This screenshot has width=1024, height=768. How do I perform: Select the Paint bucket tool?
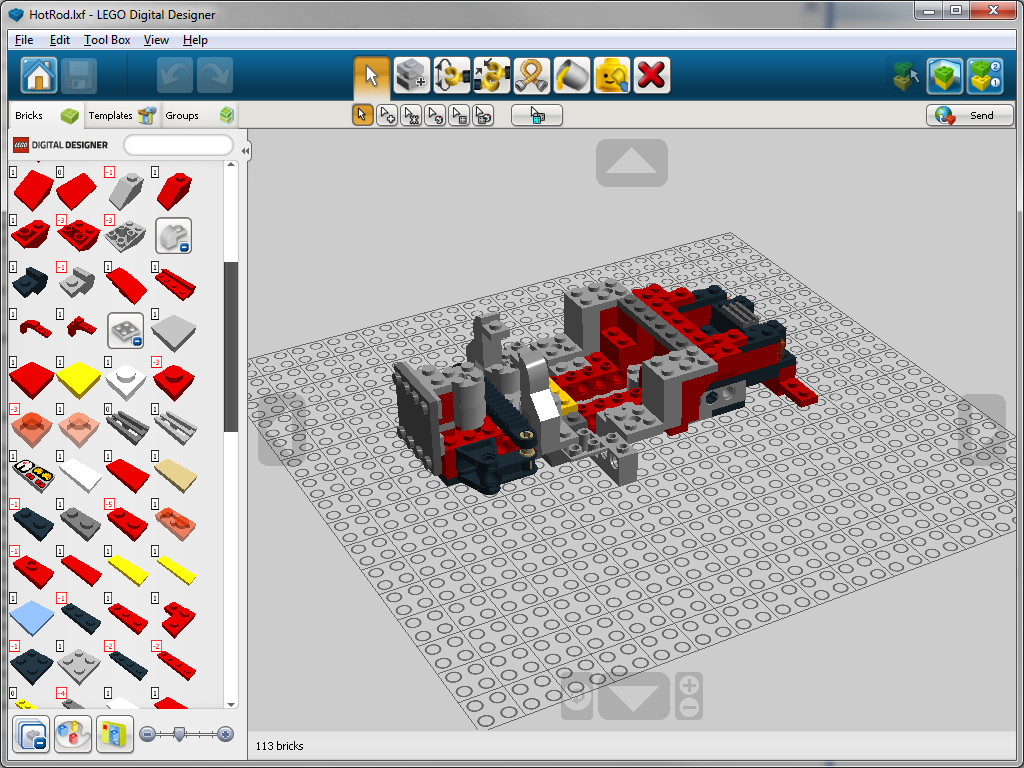pos(571,75)
